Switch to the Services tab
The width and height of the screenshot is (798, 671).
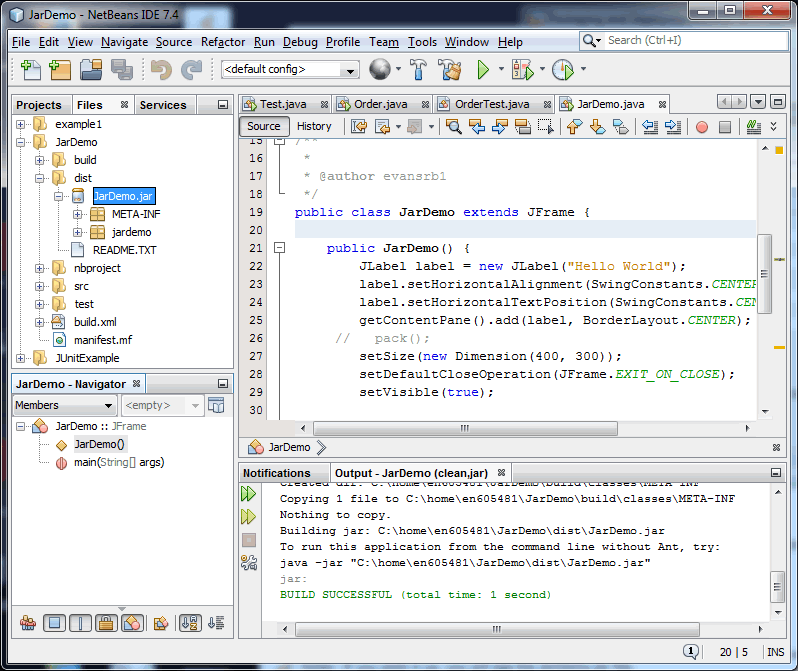point(163,105)
